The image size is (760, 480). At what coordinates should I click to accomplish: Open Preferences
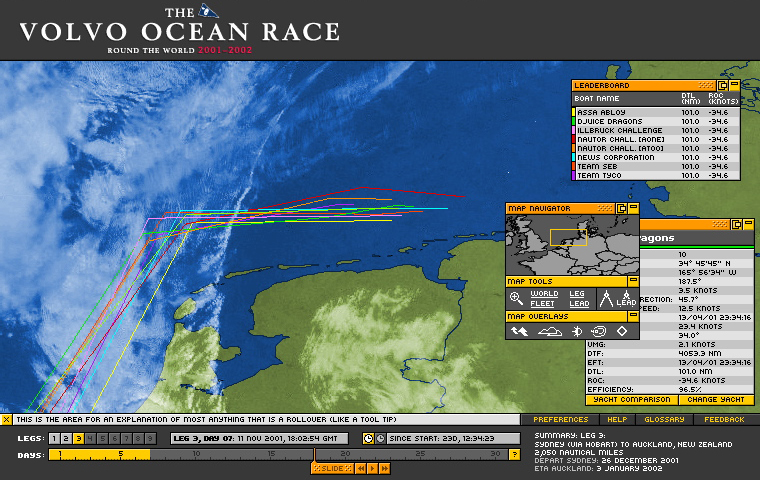(560, 419)
